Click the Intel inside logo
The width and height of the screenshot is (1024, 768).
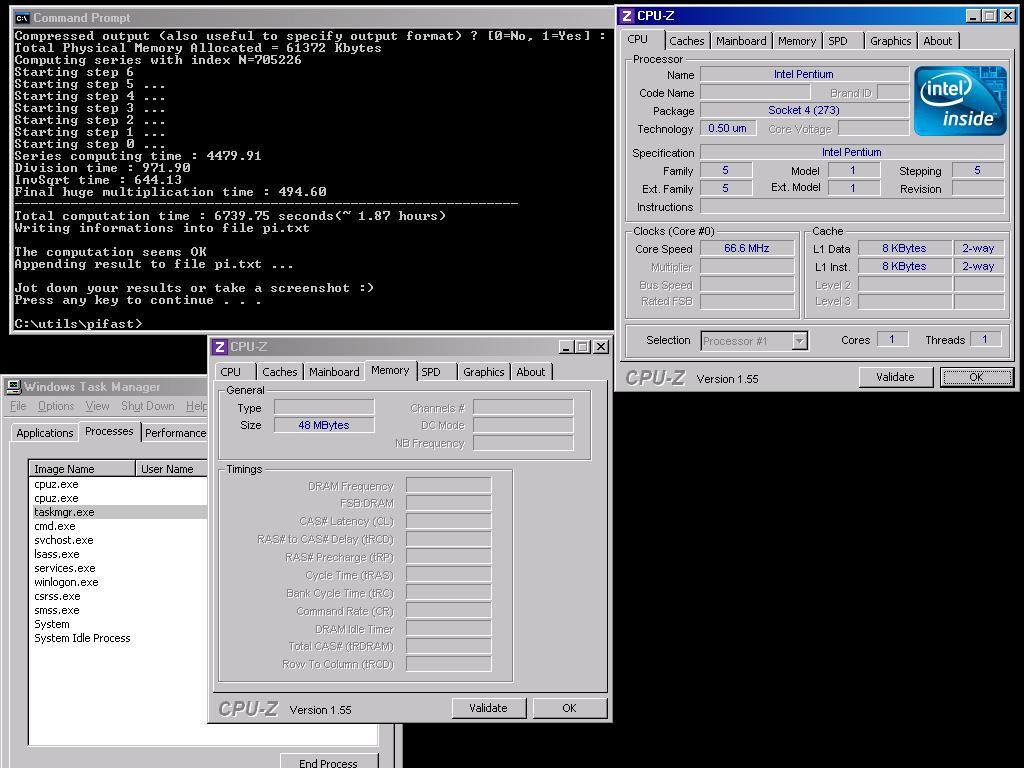tap(960, 101)
